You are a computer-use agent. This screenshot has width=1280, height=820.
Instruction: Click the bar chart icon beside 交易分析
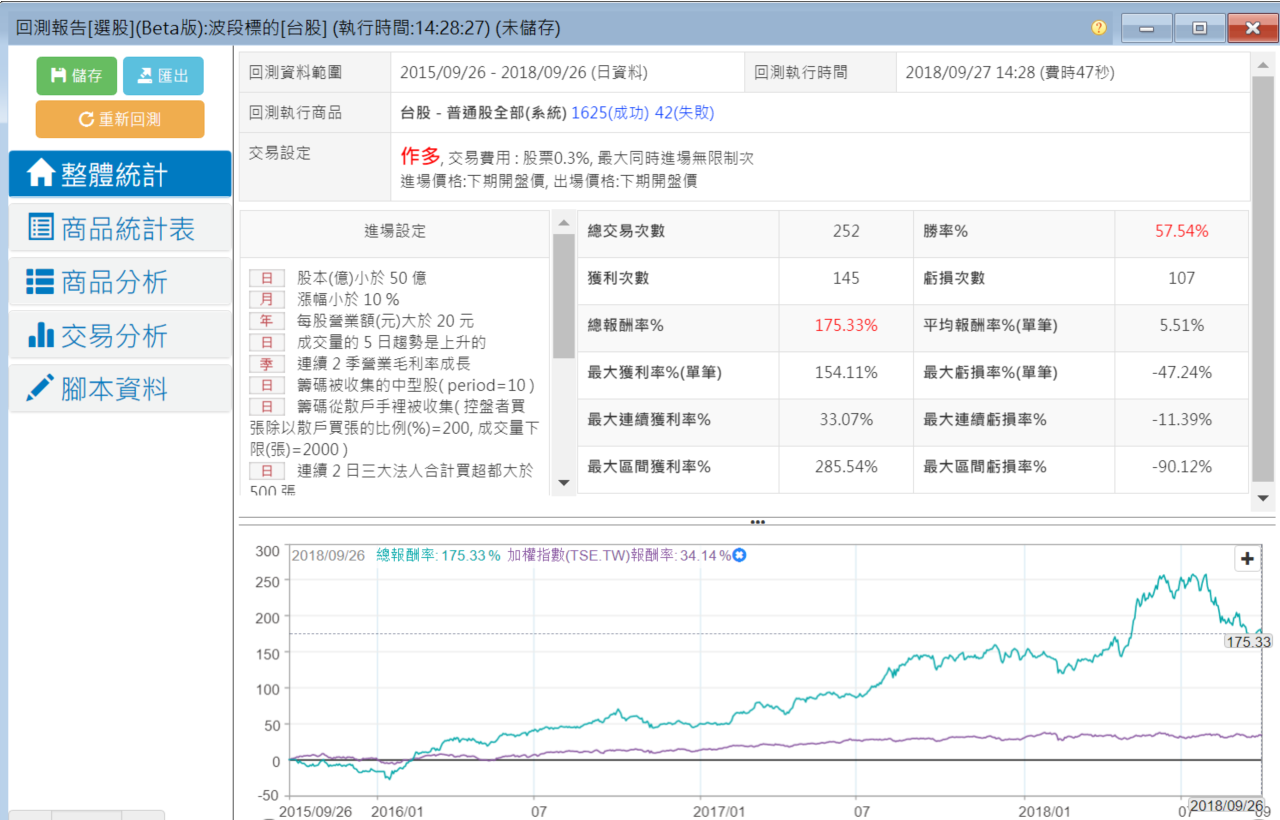point(41,336)
